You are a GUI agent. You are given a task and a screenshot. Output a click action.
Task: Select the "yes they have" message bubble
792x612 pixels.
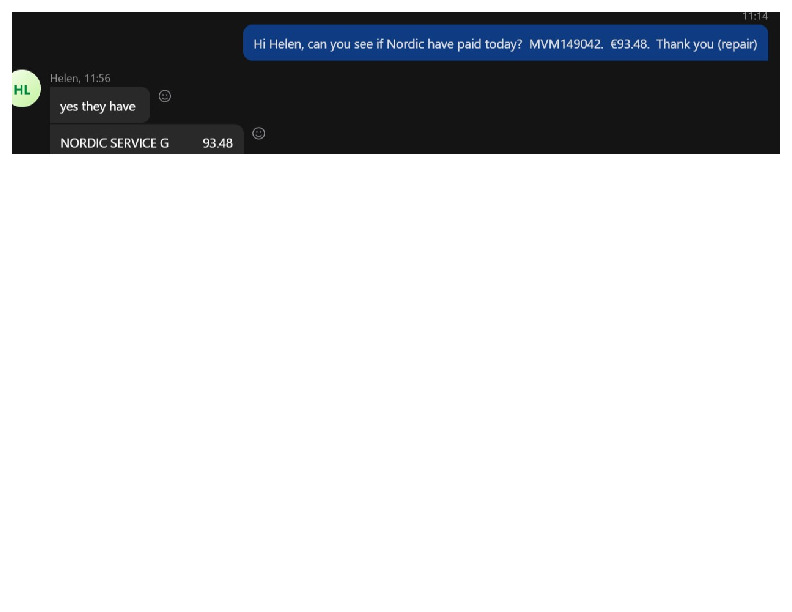coord(98,106)
